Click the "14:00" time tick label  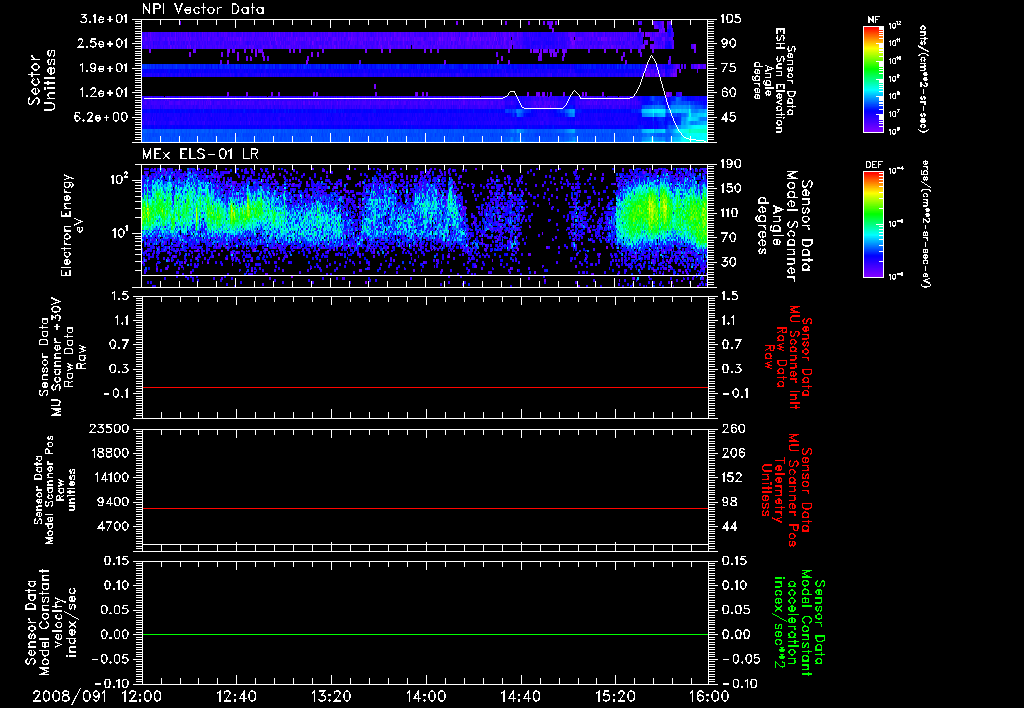pyautogui.click(x=426, y=697)
